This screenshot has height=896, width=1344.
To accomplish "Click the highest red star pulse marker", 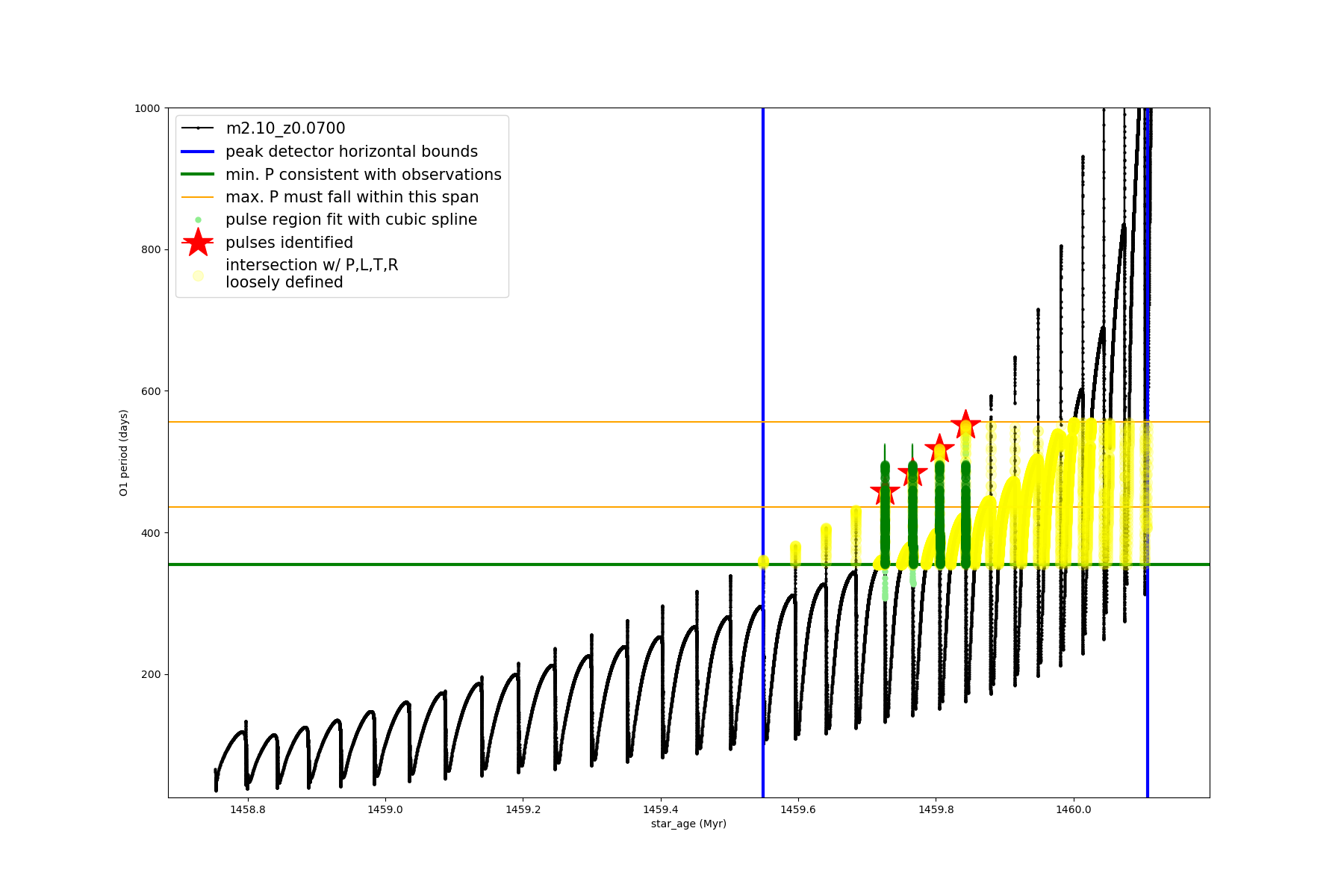I will tap(965, 424).
